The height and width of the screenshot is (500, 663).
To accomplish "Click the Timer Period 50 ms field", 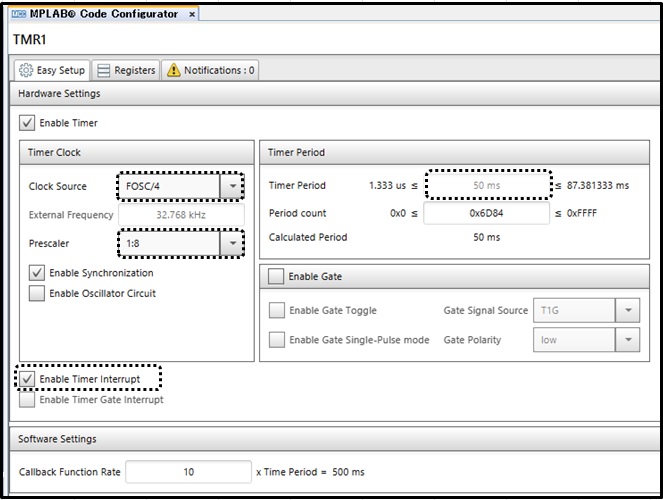I will 487,185.
